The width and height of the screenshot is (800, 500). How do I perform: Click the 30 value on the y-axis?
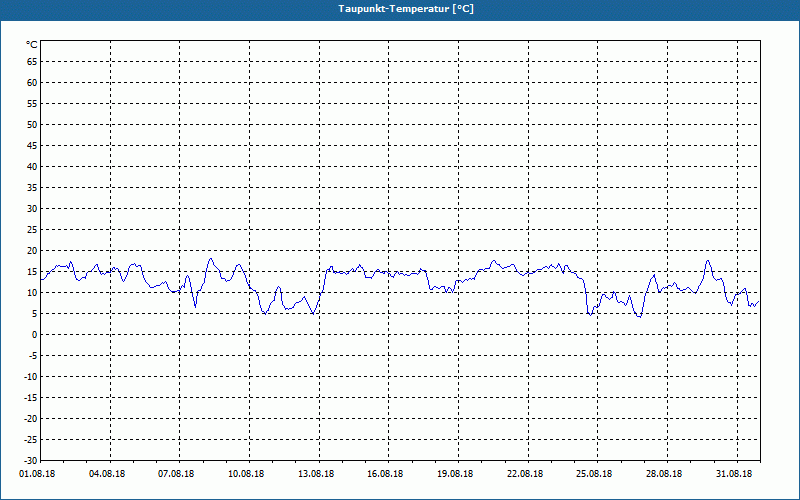click(x=32, y=209)
